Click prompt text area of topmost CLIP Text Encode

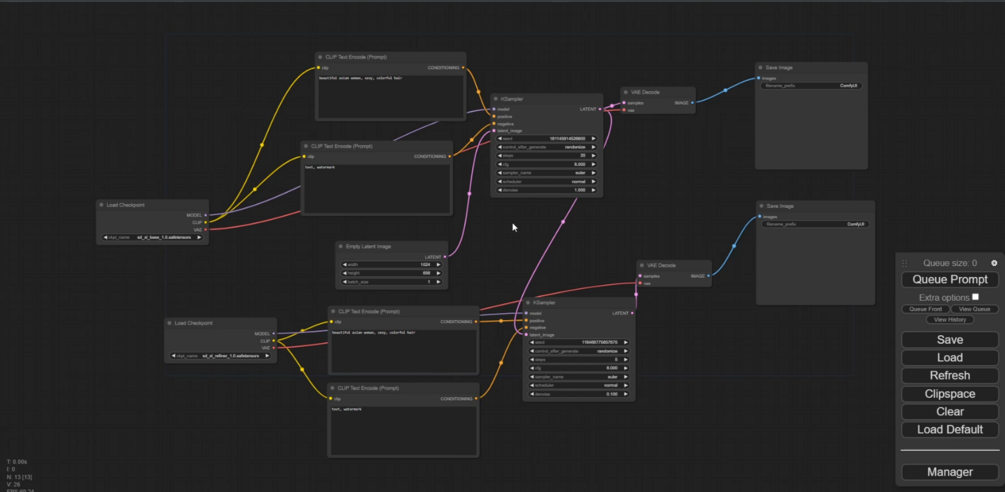(390, 96)
